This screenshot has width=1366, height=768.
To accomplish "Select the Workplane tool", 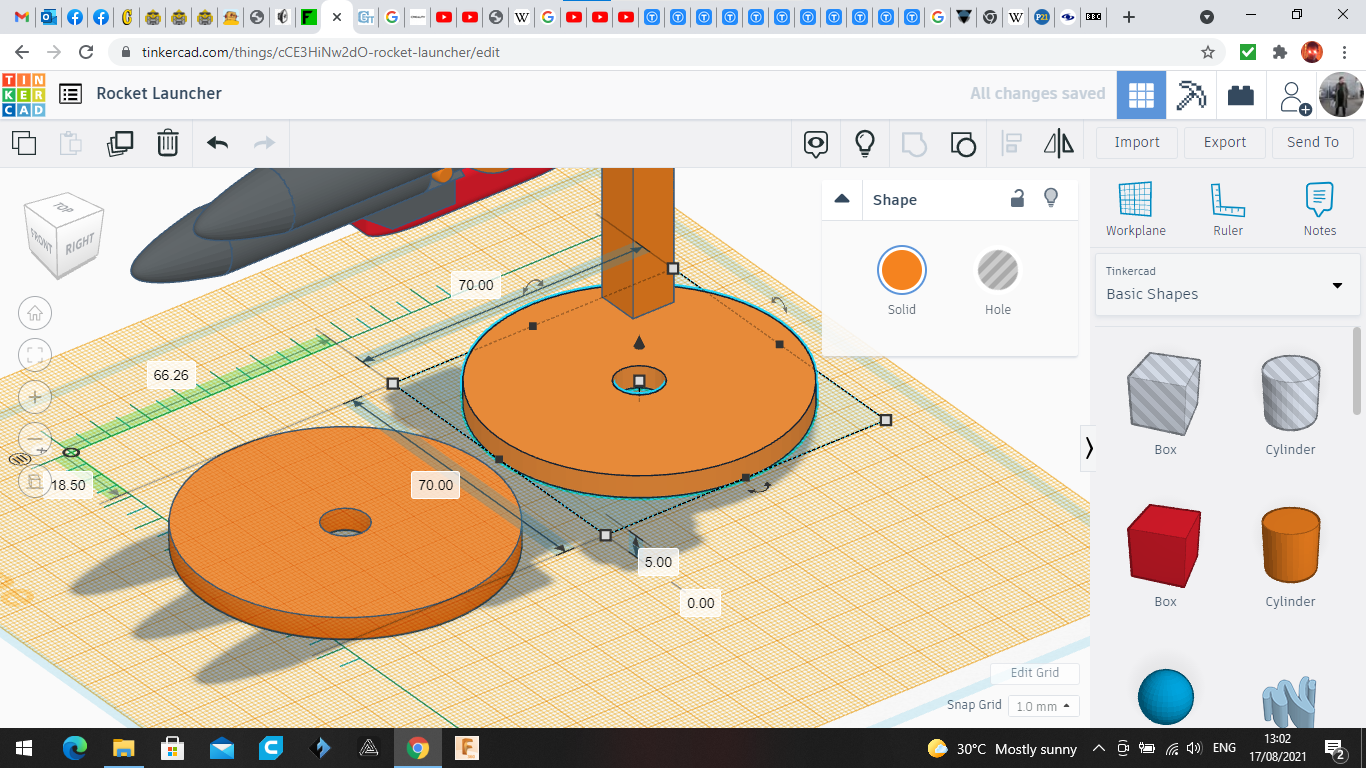I will click(1135, 209).
